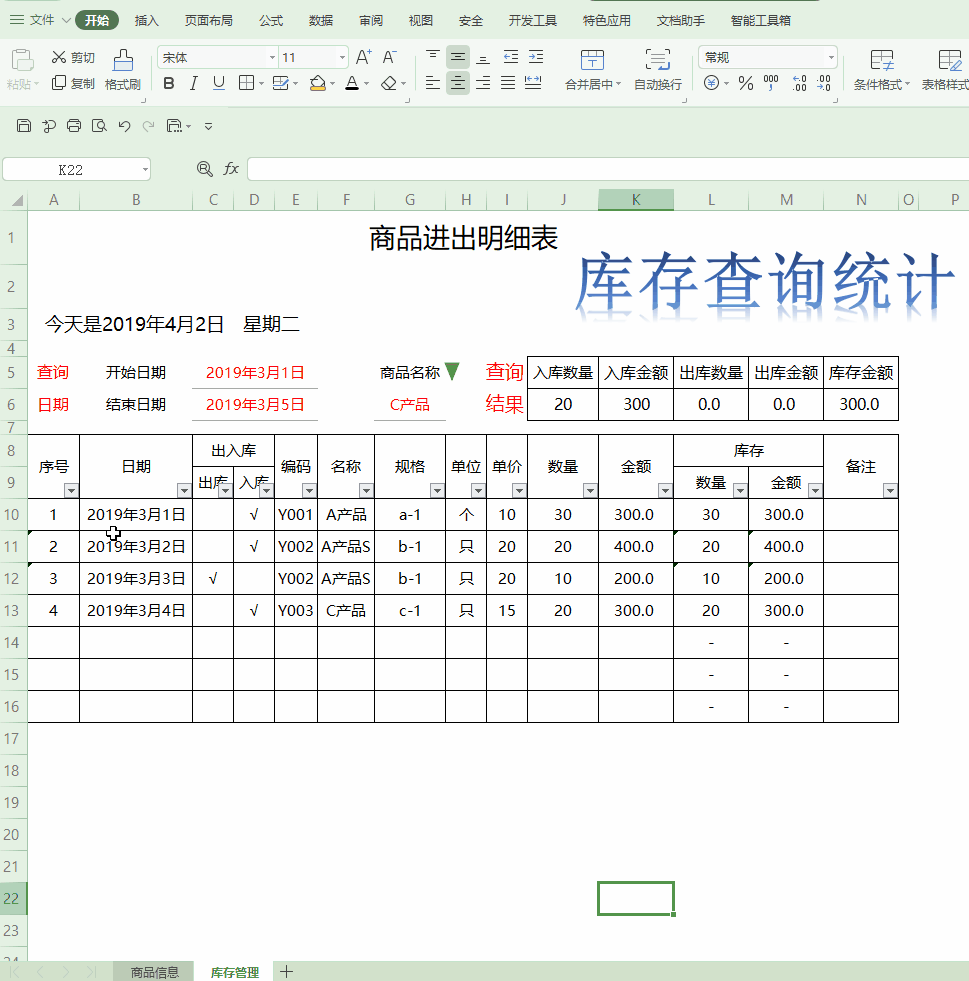
Task: Click the Copy (复制) tool
Action: coord(73,83)
